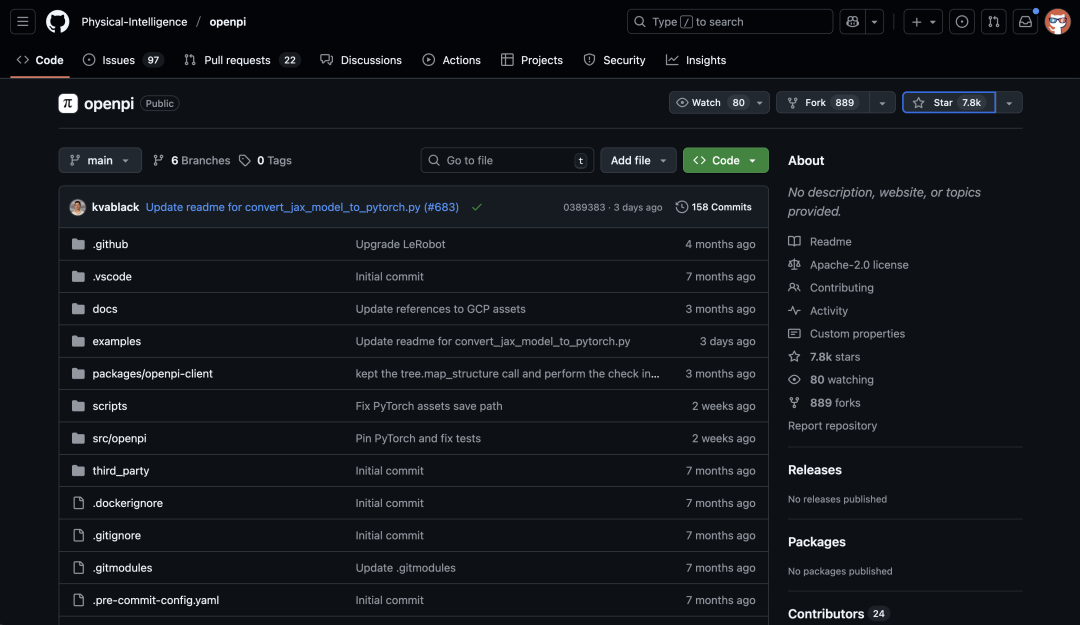Open the Watch notifications dropdown arrow
The width and height of the screenshot is (1080, 625).
tap(760, 103)
